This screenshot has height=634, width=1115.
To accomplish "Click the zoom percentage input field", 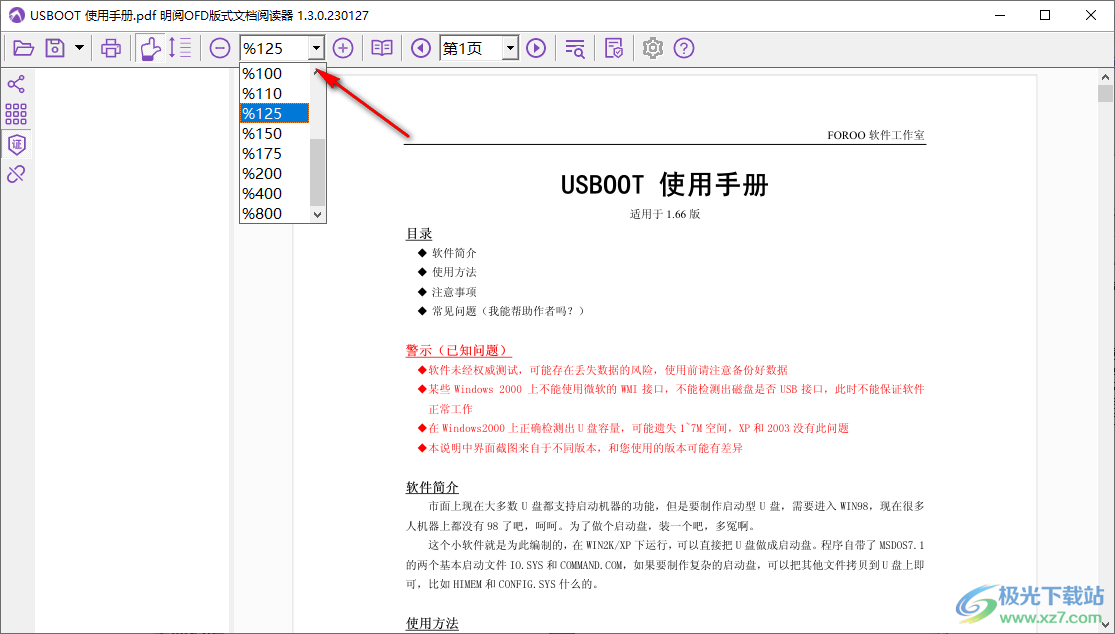I will (x=274, y=48).
